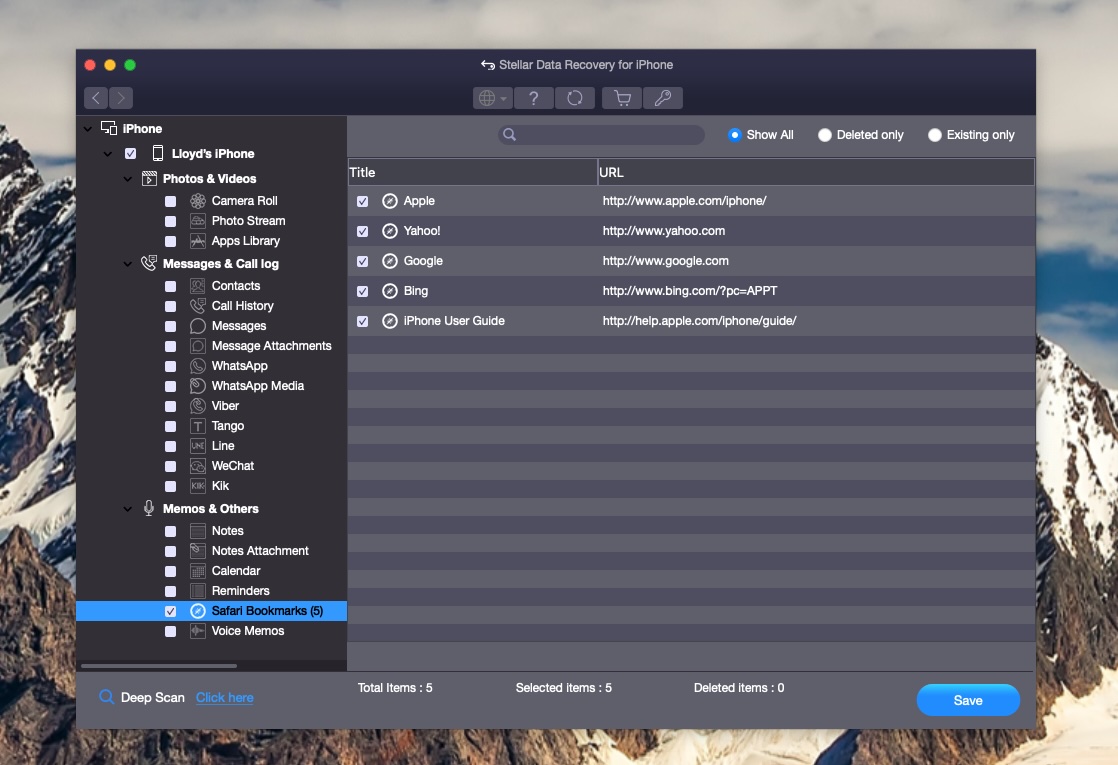Check the Notes checkbox
The image size is (1118, 765).
[170, 531]
